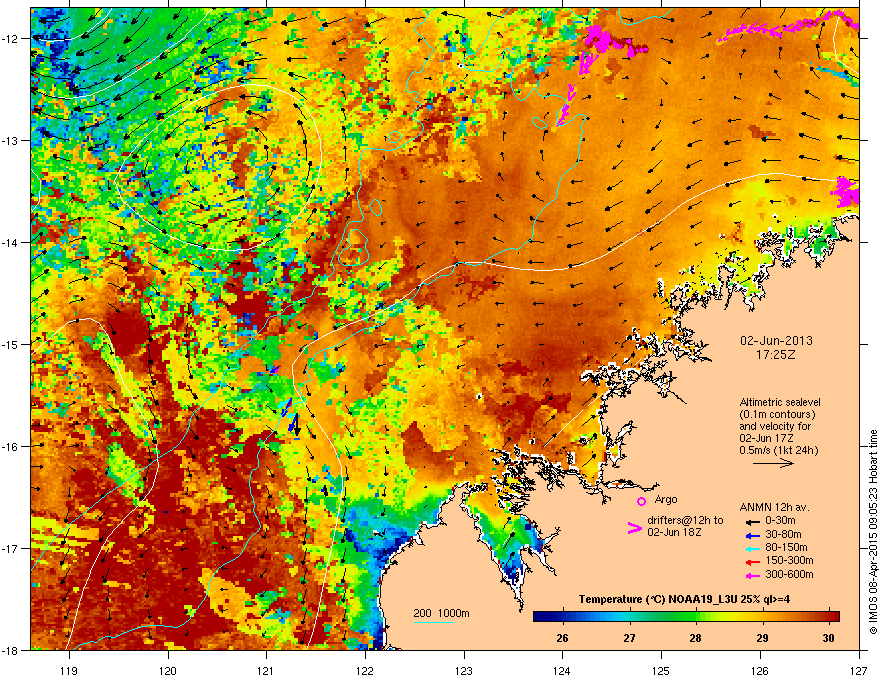Click the magenta drifter patch at the right map edge
The height and width of the screenshot is (680, 880).
point(846,191)
